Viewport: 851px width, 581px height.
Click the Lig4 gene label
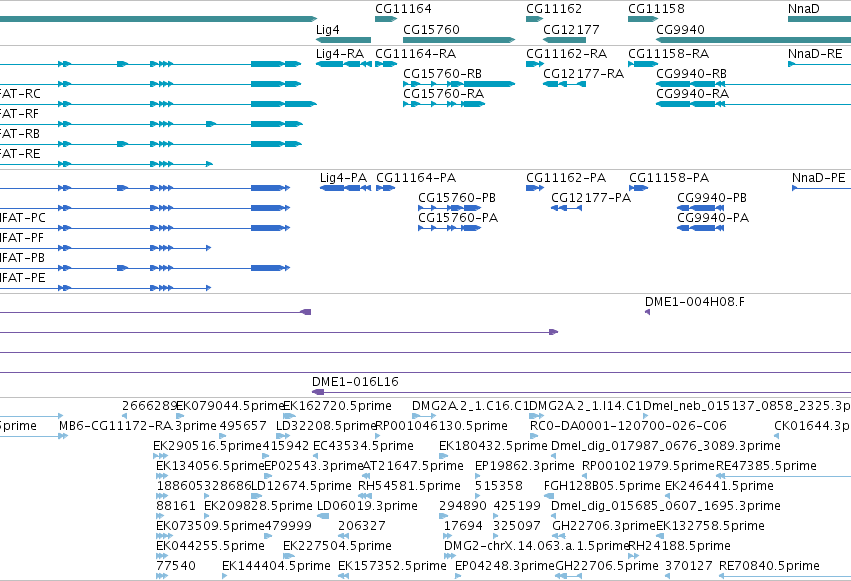click(328, 30)
